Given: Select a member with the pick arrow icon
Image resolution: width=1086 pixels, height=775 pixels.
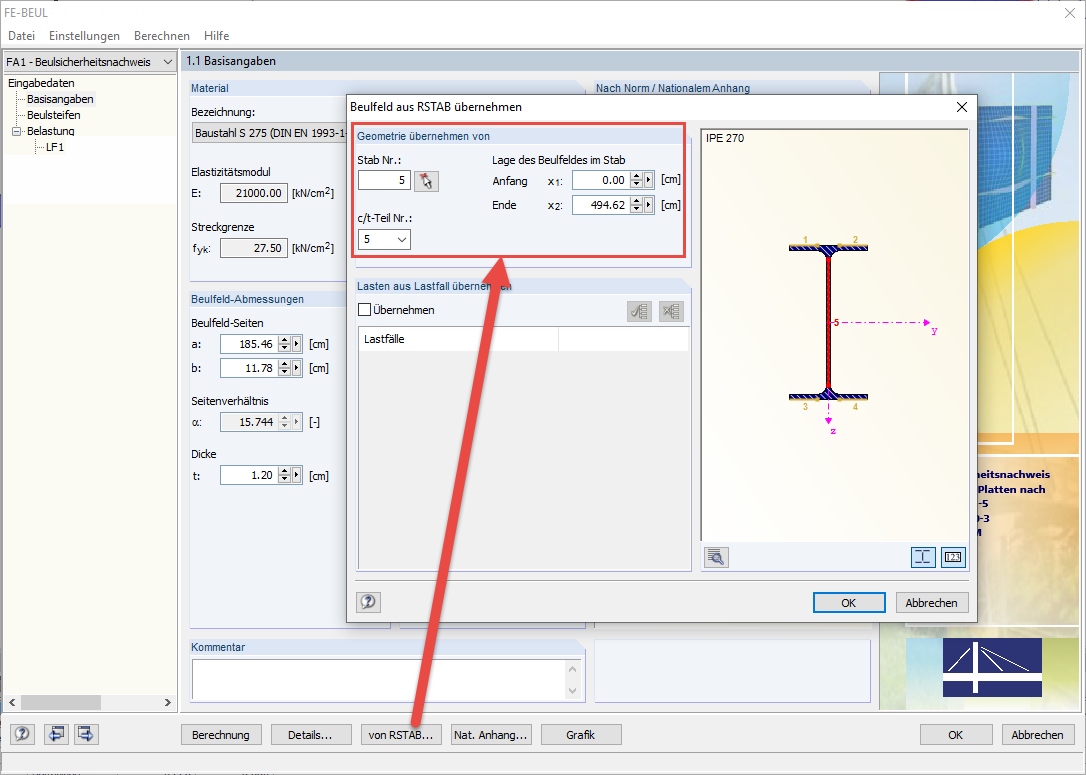Looking at the screenshot, I should (x=427, y=181).
